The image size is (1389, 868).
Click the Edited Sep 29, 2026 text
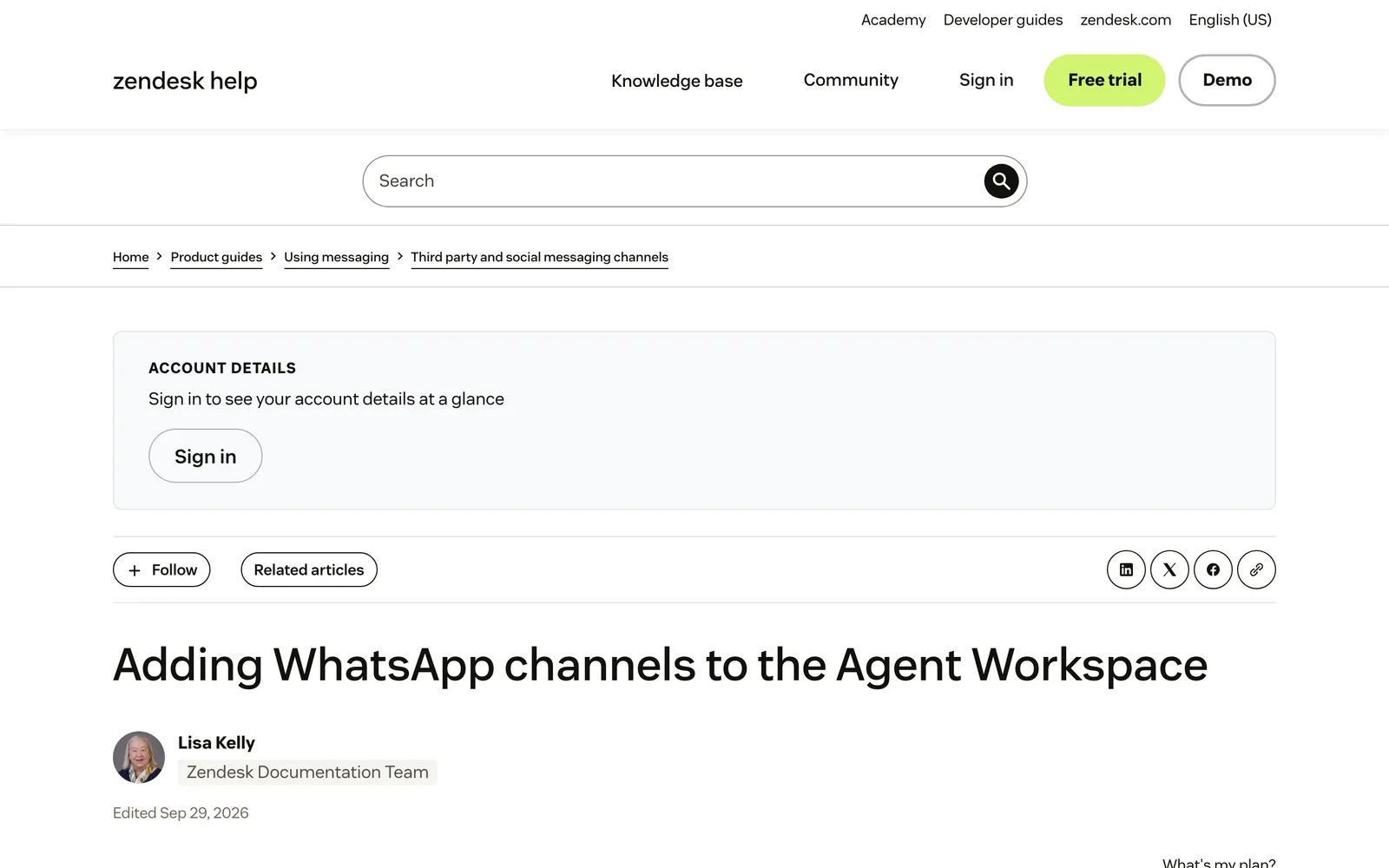pos(181,813)
